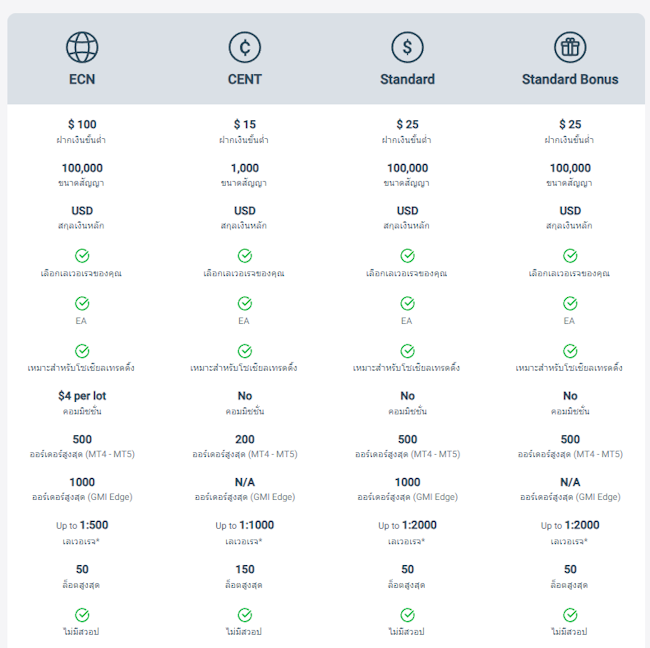Click the CENT coin icon
Image resolution: width=650 pixels, height=648 pixels.
pyautogui.click(x=245, y=47)
